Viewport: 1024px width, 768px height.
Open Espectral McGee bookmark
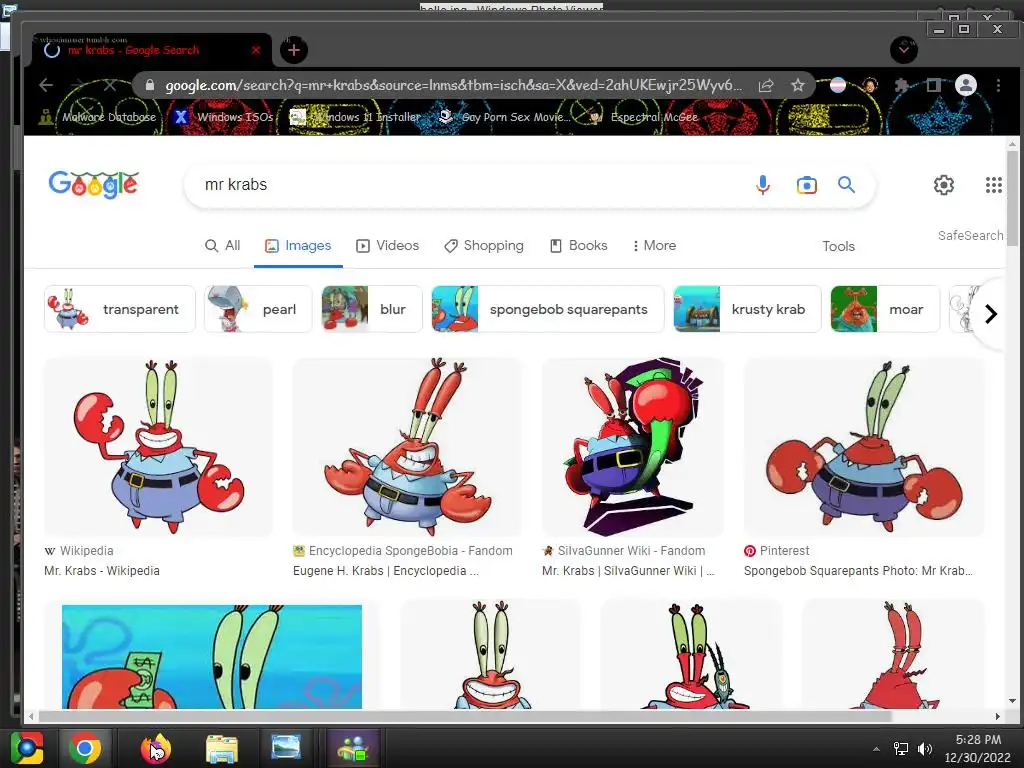[644, 117]
